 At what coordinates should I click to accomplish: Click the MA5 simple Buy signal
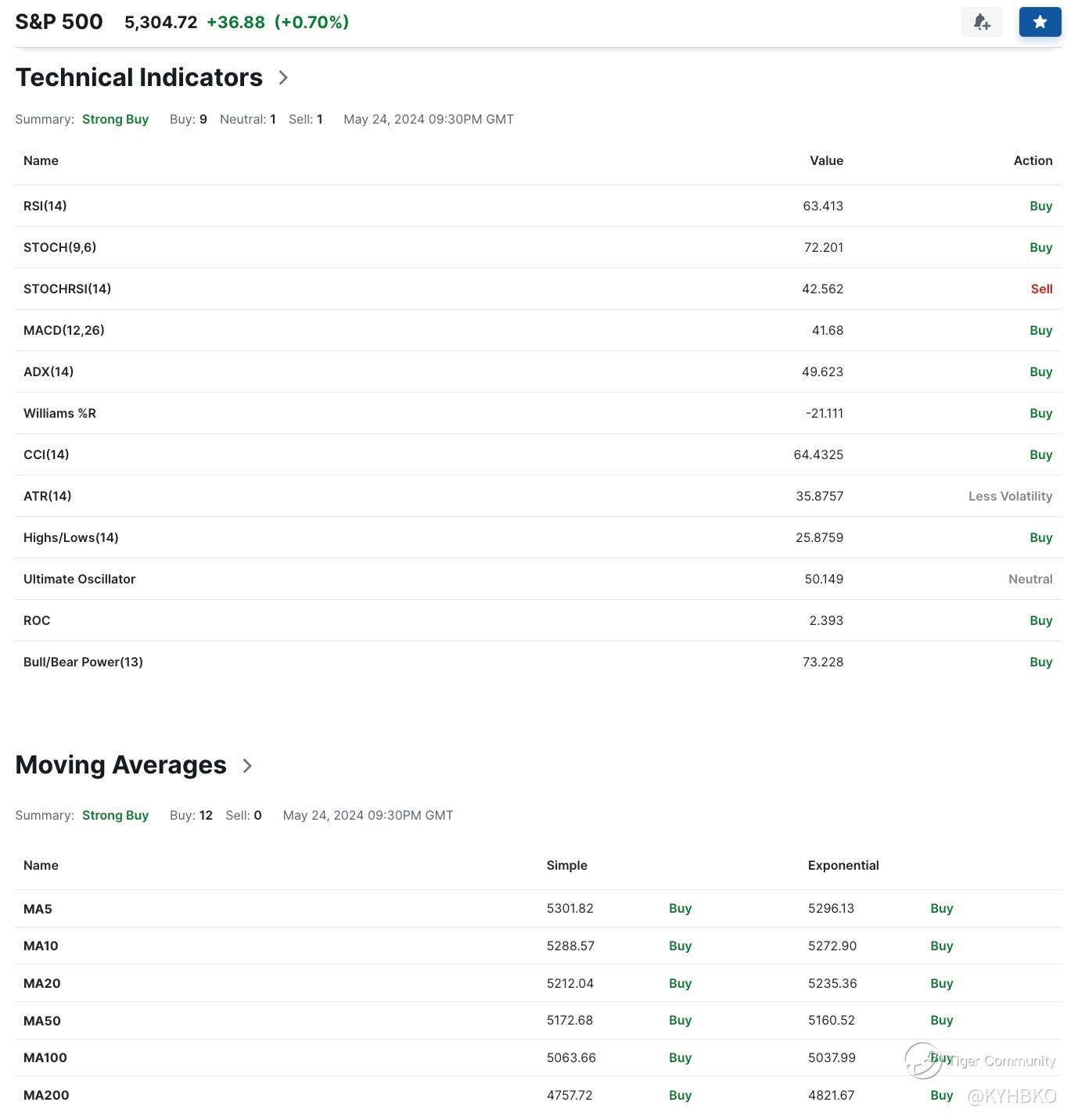coord(680,908)
